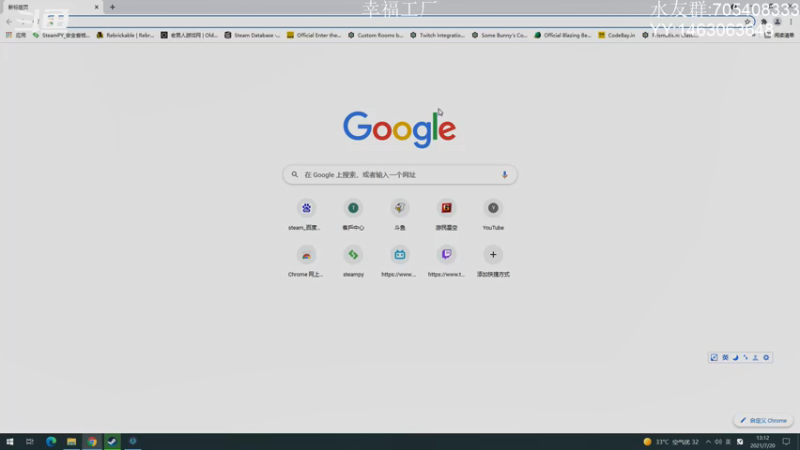Open the 应用 apps bookmark
The image size is (800, 450).
tap(16, 35)
